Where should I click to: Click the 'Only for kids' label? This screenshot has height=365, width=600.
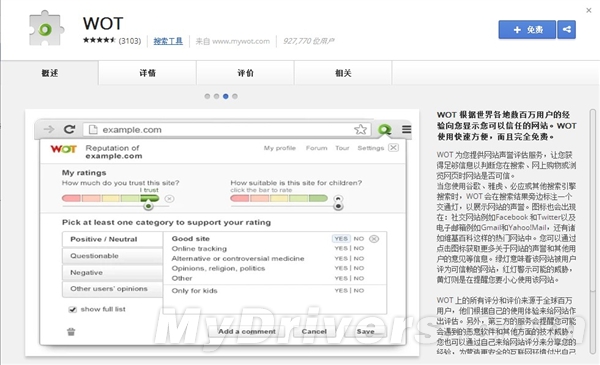tap(194, 291)
